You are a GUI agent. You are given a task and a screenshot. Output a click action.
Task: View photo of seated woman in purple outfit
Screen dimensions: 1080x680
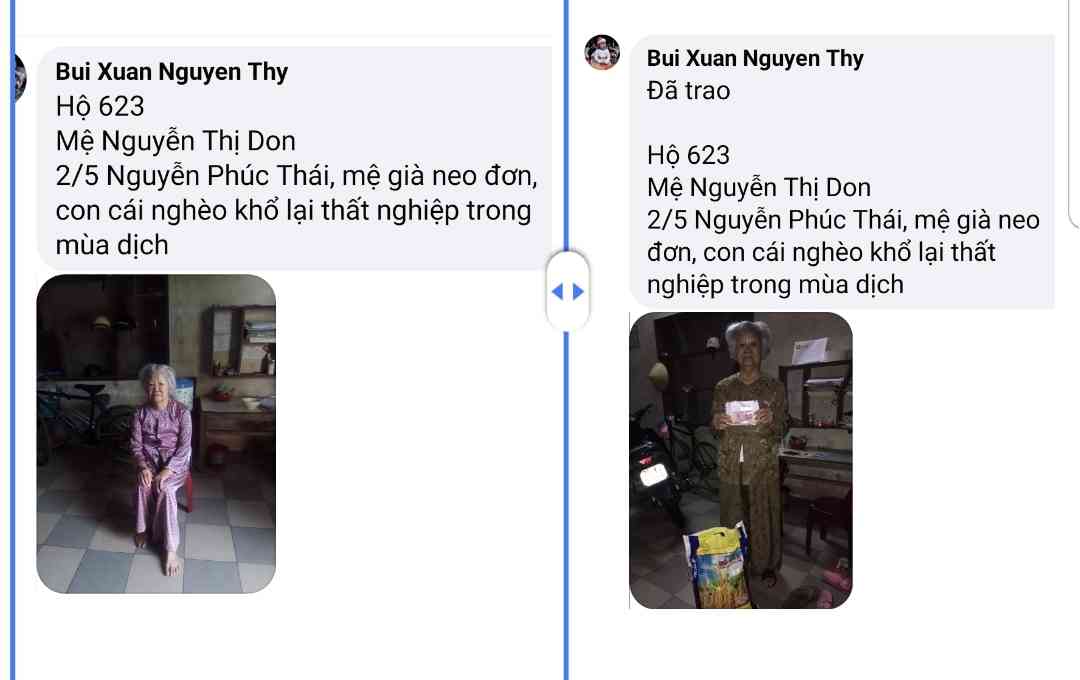pyautogui.click(x=156, y=434)
